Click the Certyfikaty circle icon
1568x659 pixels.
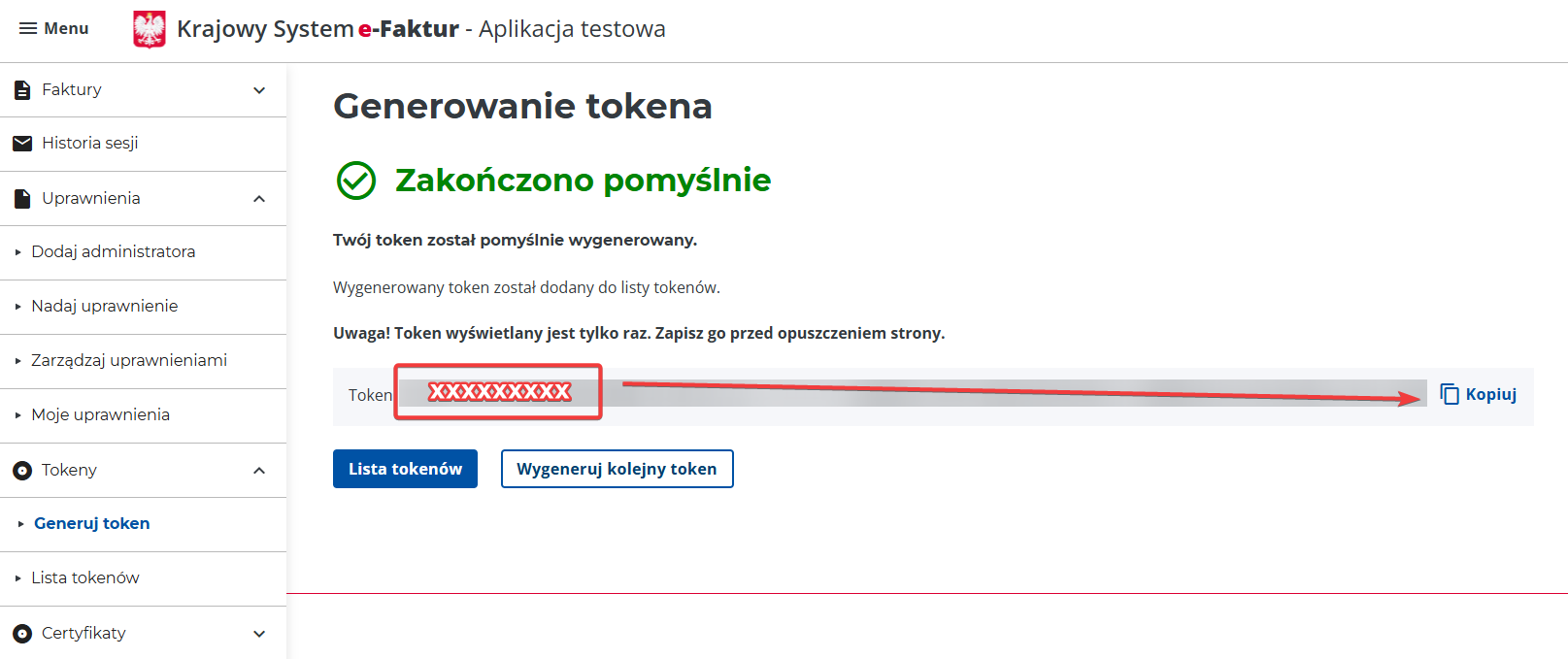click(22, 634)
